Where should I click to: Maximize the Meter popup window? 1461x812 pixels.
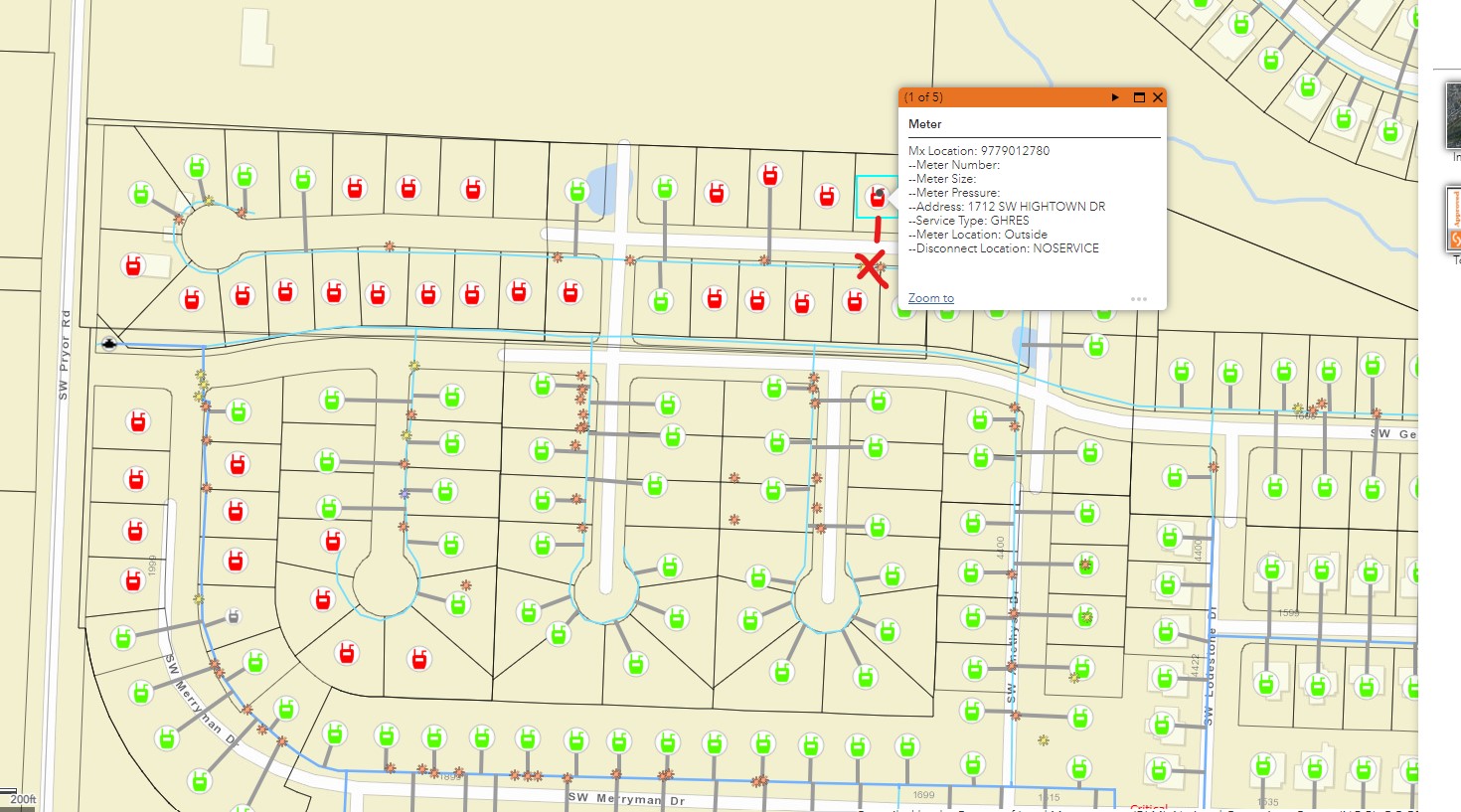(x=1139, y=97)
